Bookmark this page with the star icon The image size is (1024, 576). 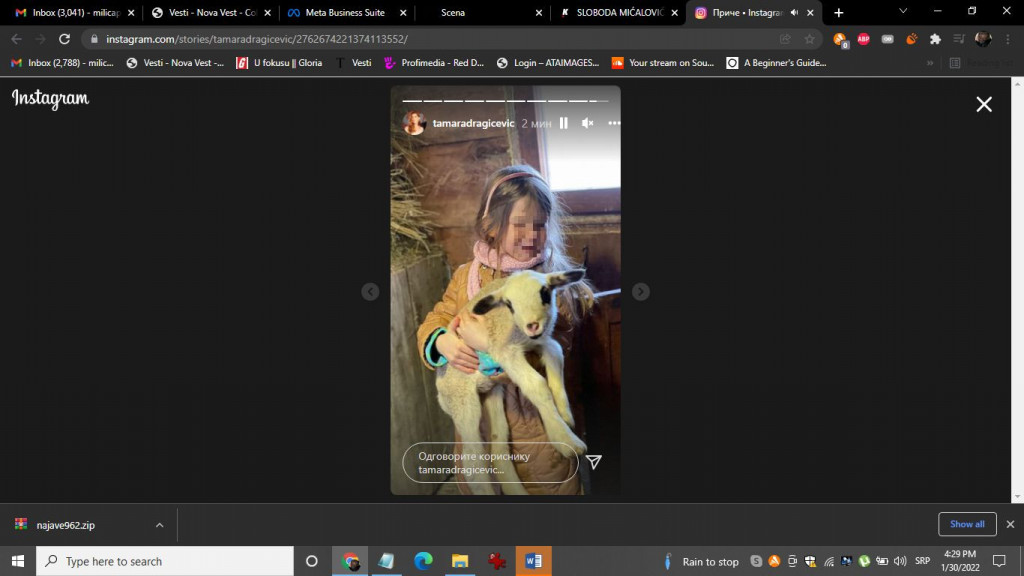[810, 39]
